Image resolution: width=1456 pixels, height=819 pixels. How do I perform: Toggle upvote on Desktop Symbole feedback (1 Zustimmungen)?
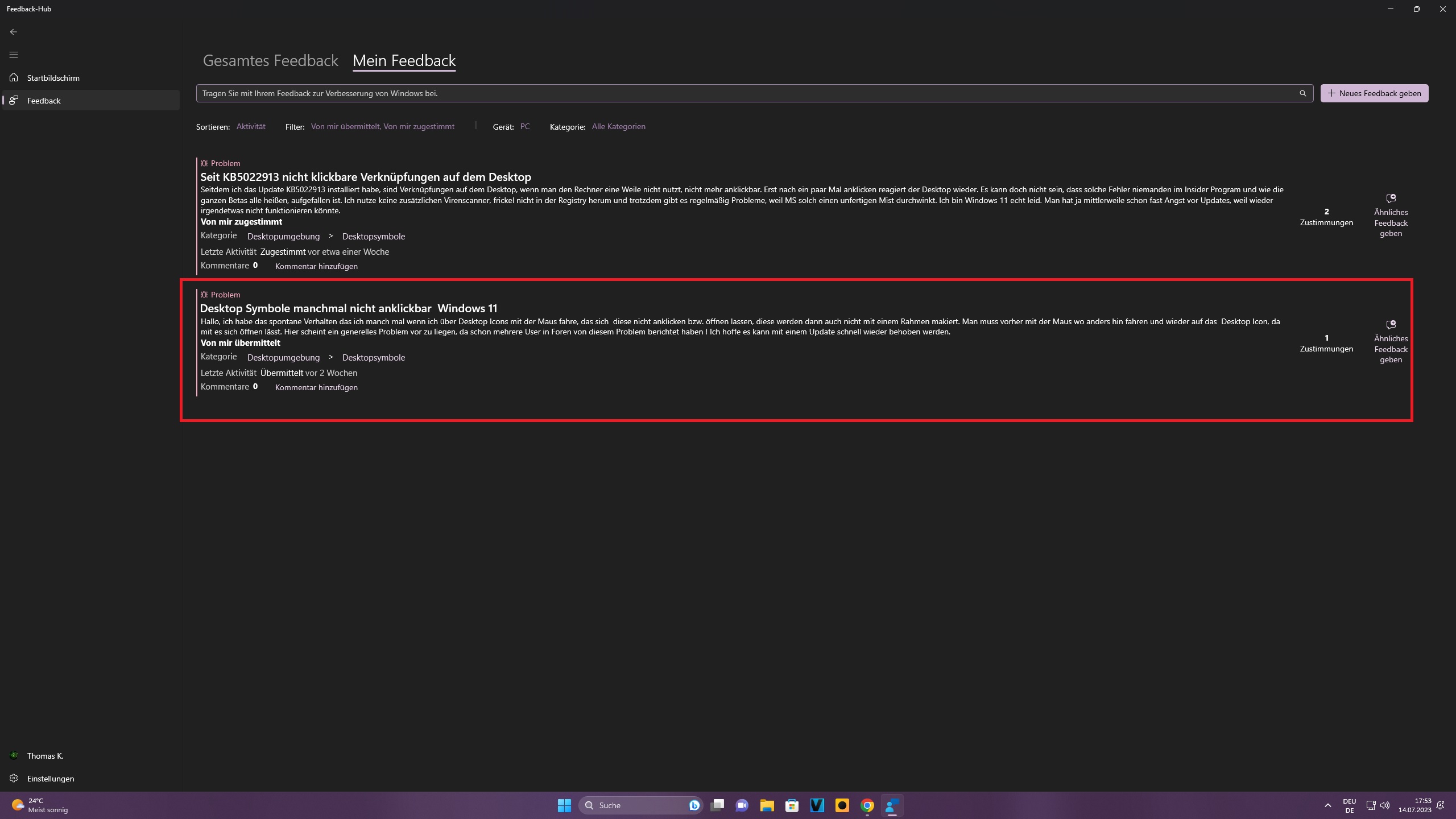point(1326,343)
